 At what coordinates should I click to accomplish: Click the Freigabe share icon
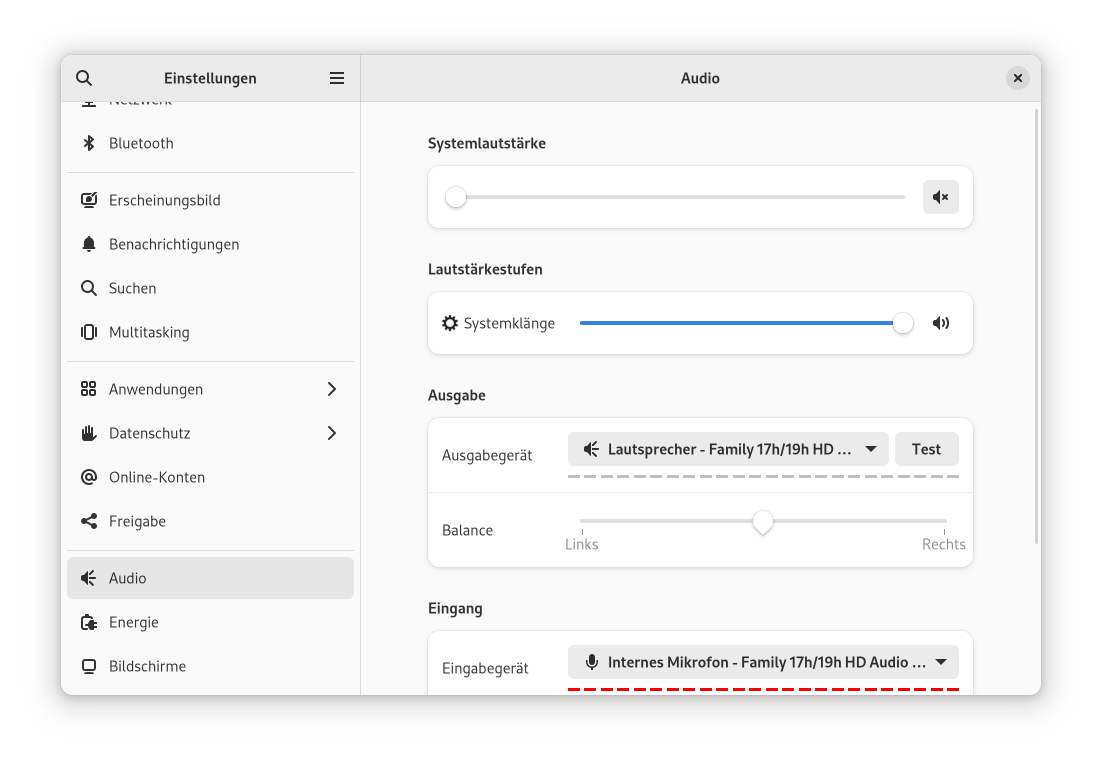click(x=89, y=521)
